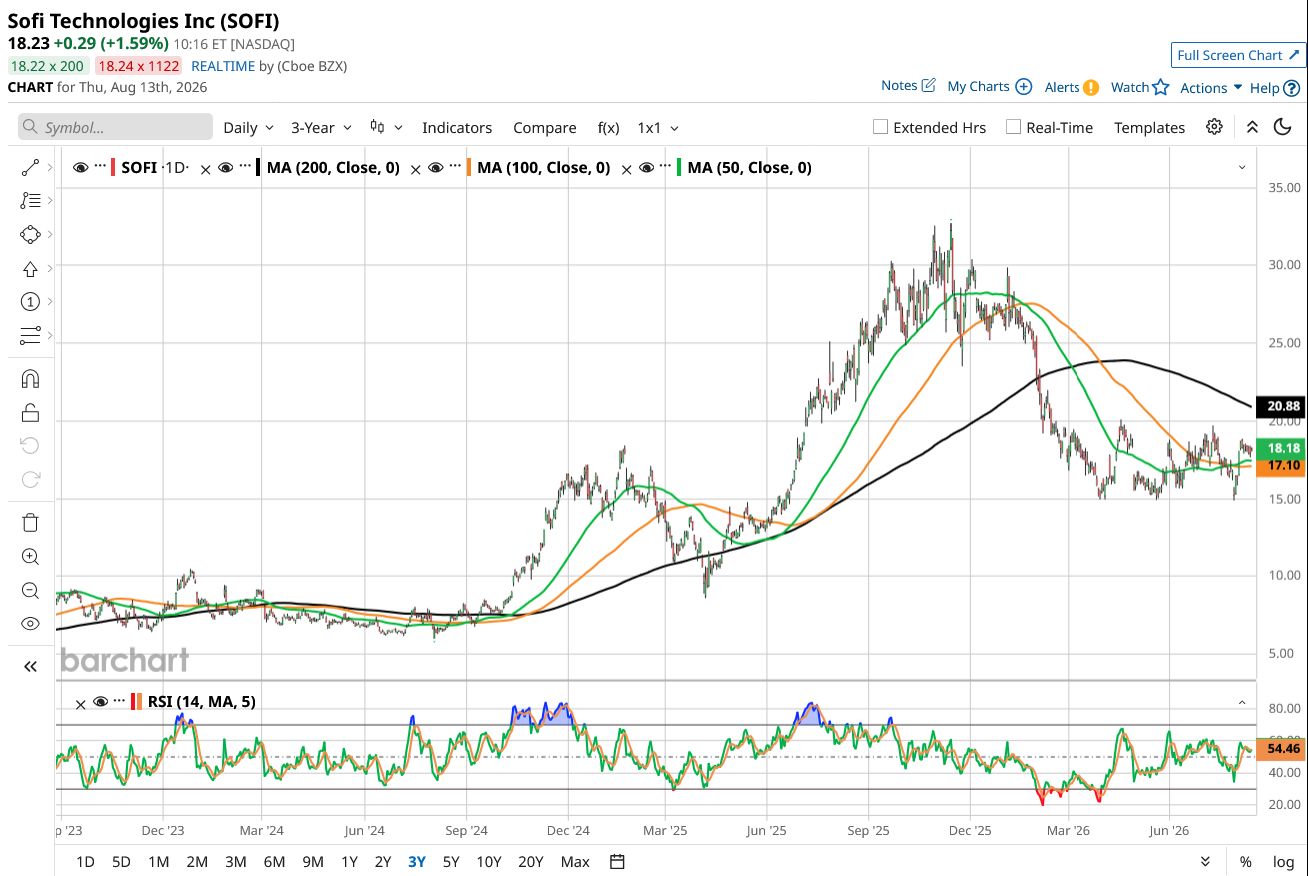The image size is (1308, 876).
Task: Select the 6M time range
Action: tap(274, 862)
